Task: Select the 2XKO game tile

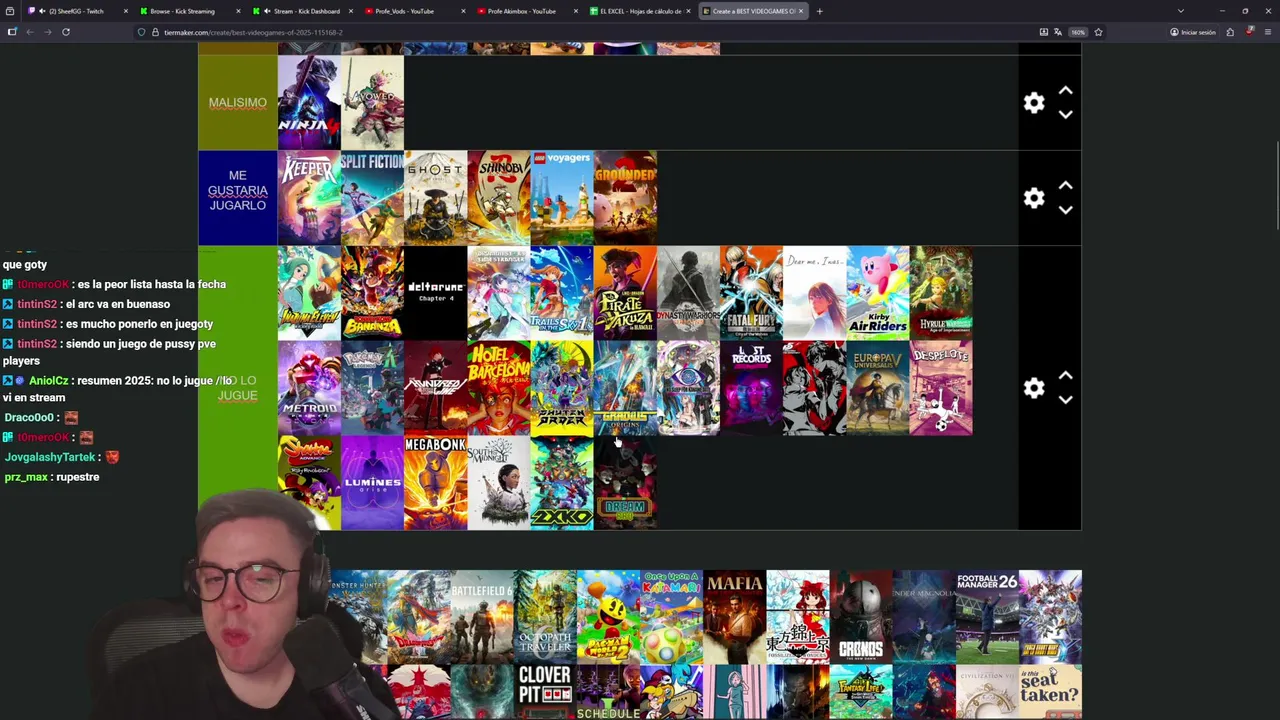Action: click(561, 483)
